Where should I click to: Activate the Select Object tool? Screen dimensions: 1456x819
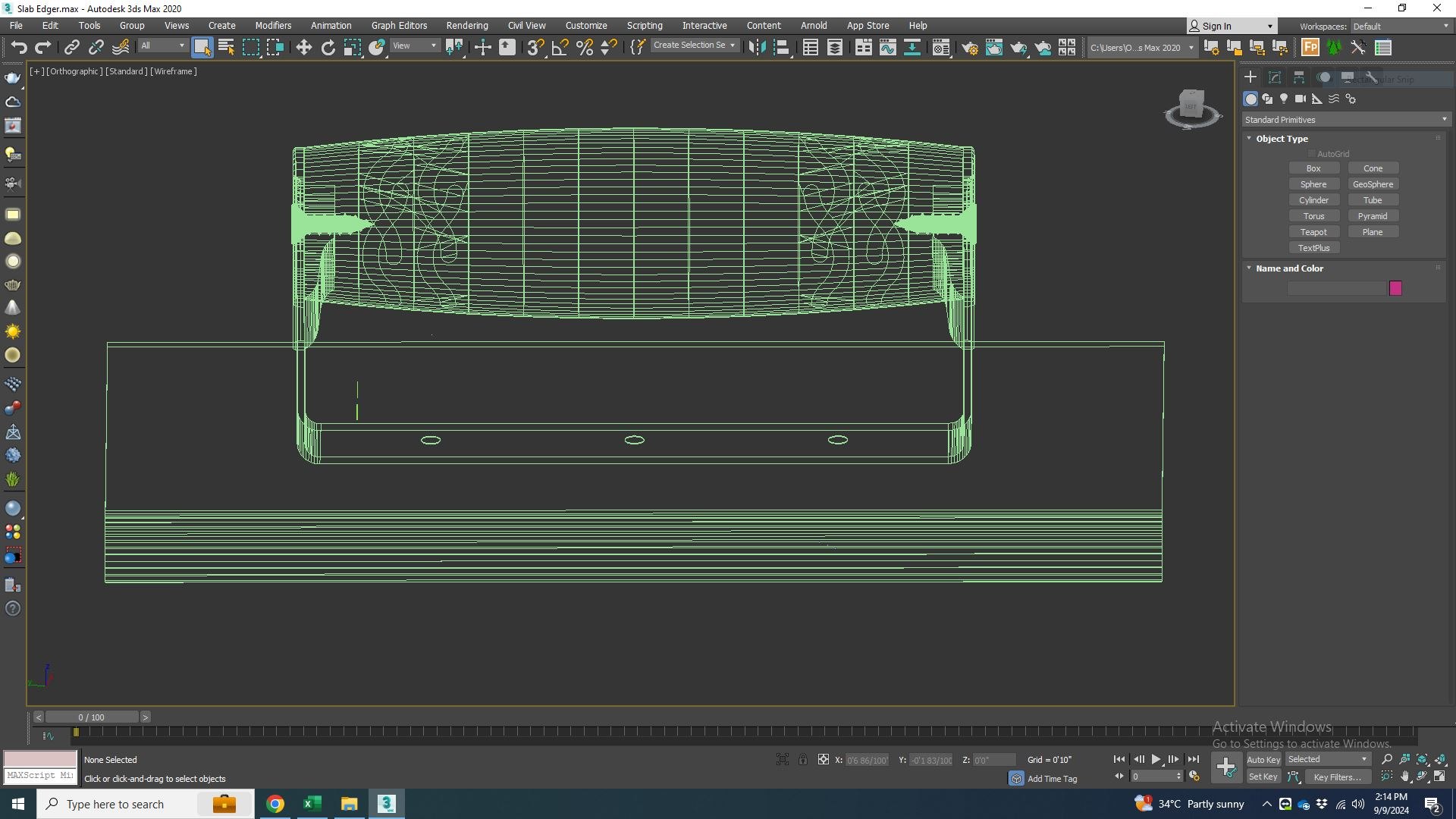point(202,48)
